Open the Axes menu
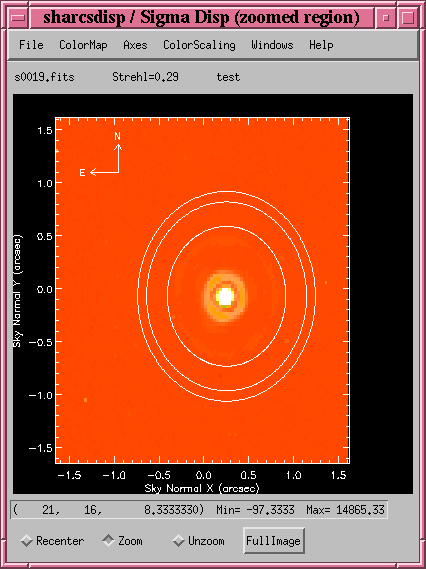Screen dimensions: 426x569 (135, 45)
